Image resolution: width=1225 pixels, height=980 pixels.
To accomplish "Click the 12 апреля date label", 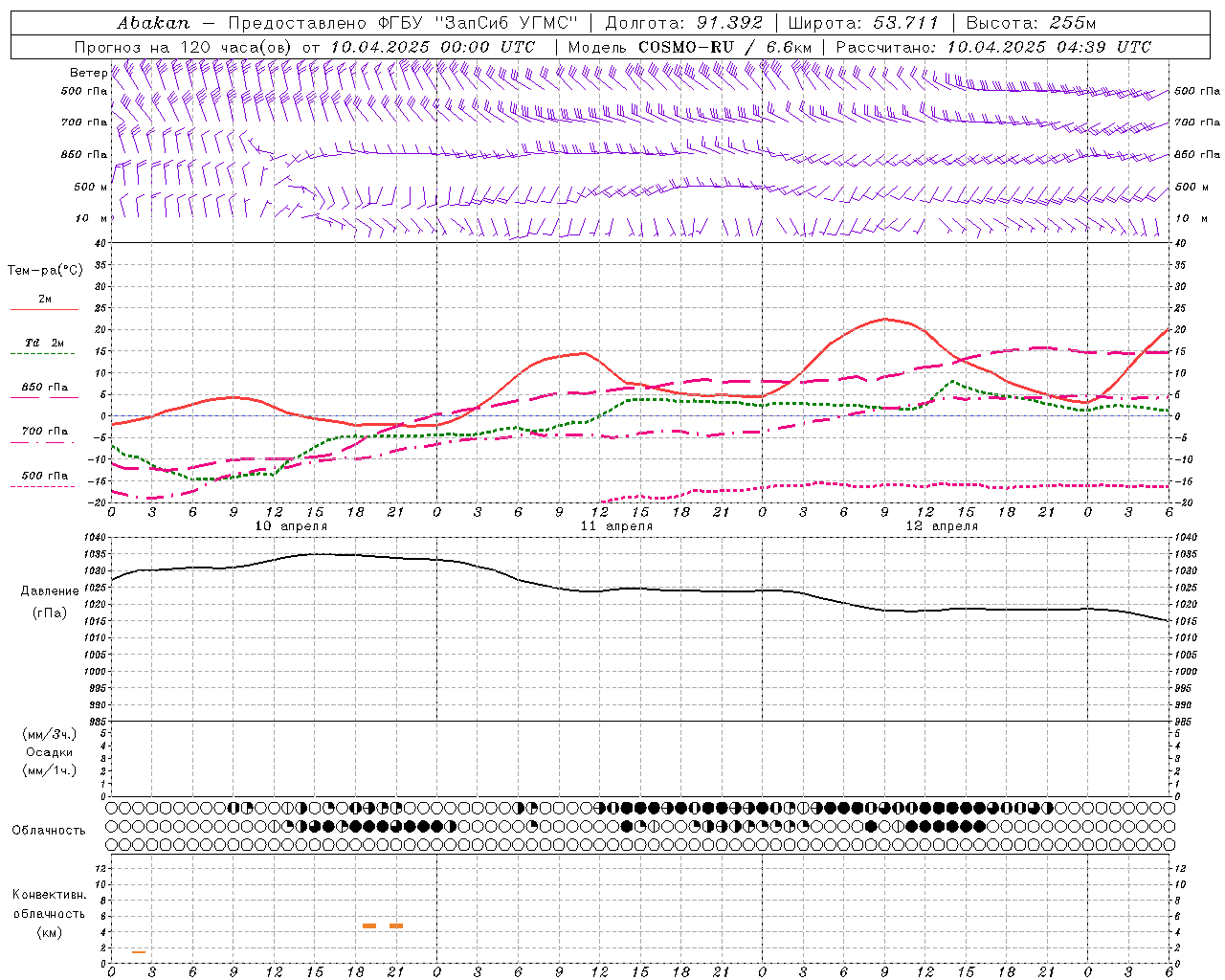I will click(x=942, y=526).
